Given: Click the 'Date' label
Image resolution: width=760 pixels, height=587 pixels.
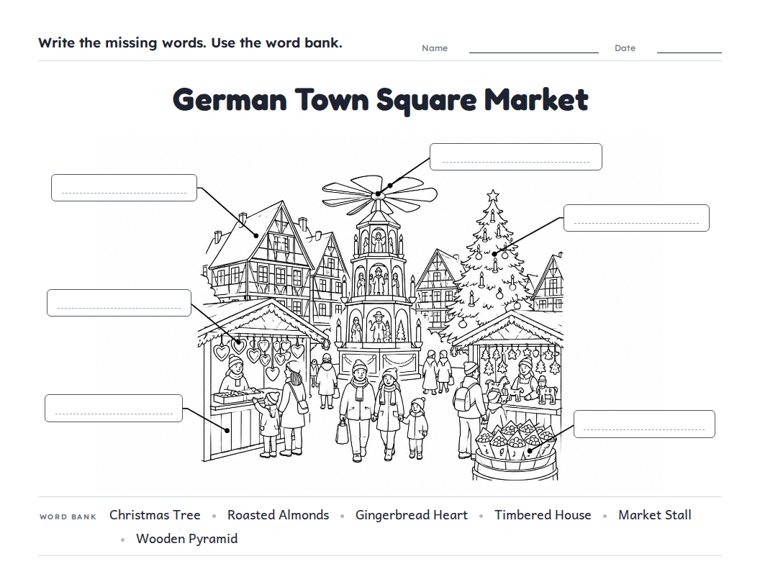Looking at the screenshot, I should pos(625,48).
